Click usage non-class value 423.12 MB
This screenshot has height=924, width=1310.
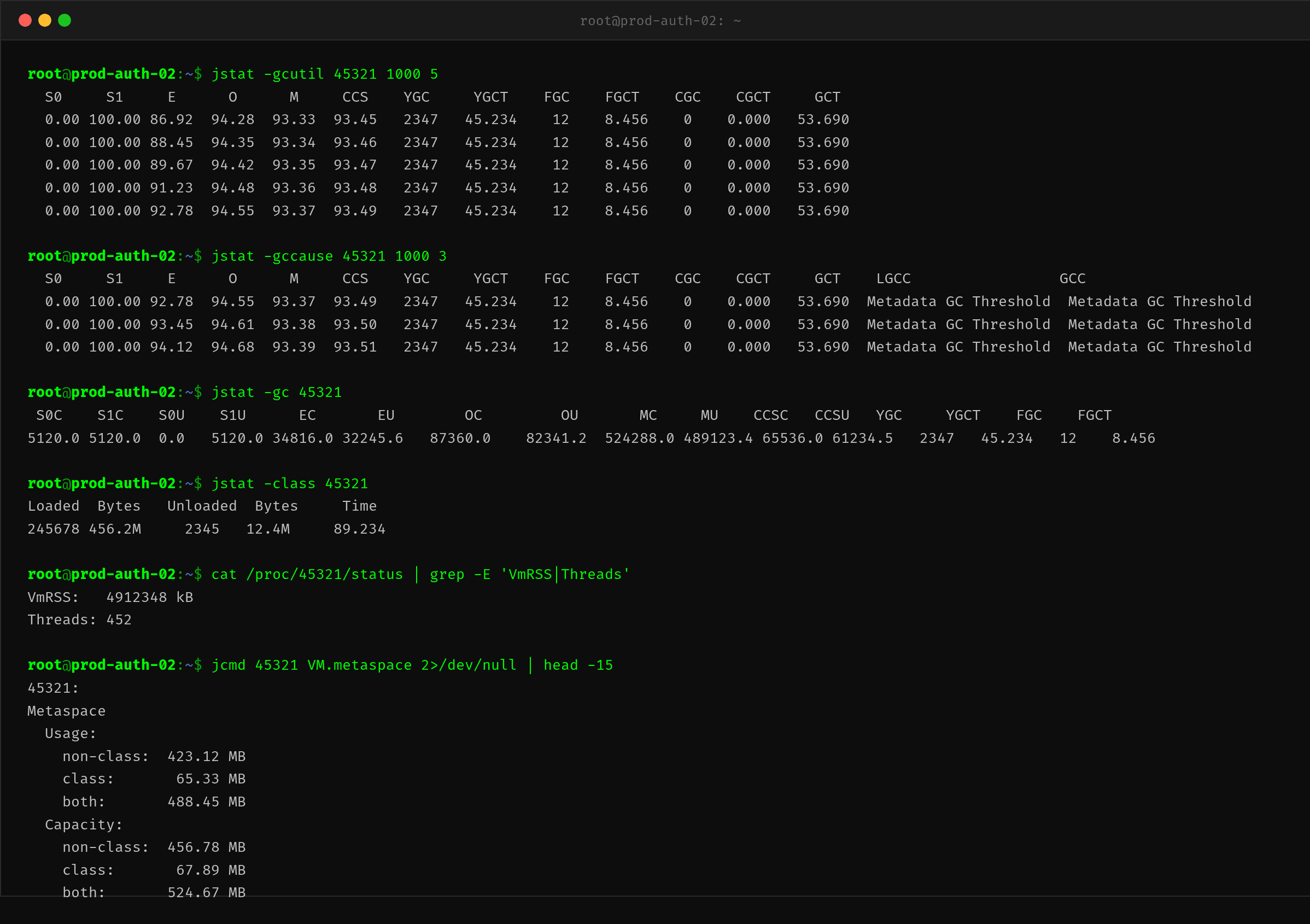(207, 757)
